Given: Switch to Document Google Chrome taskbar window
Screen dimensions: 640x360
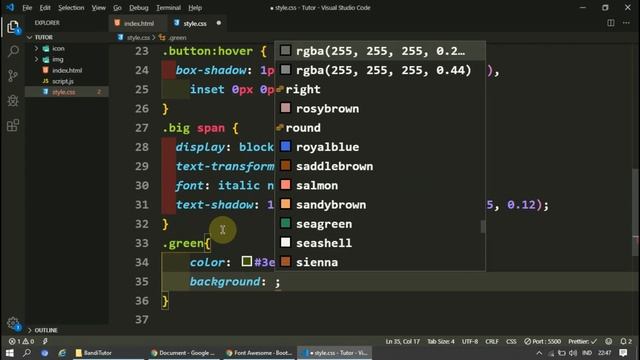Looking at the screenshot, I should click(x=182, y=353).
